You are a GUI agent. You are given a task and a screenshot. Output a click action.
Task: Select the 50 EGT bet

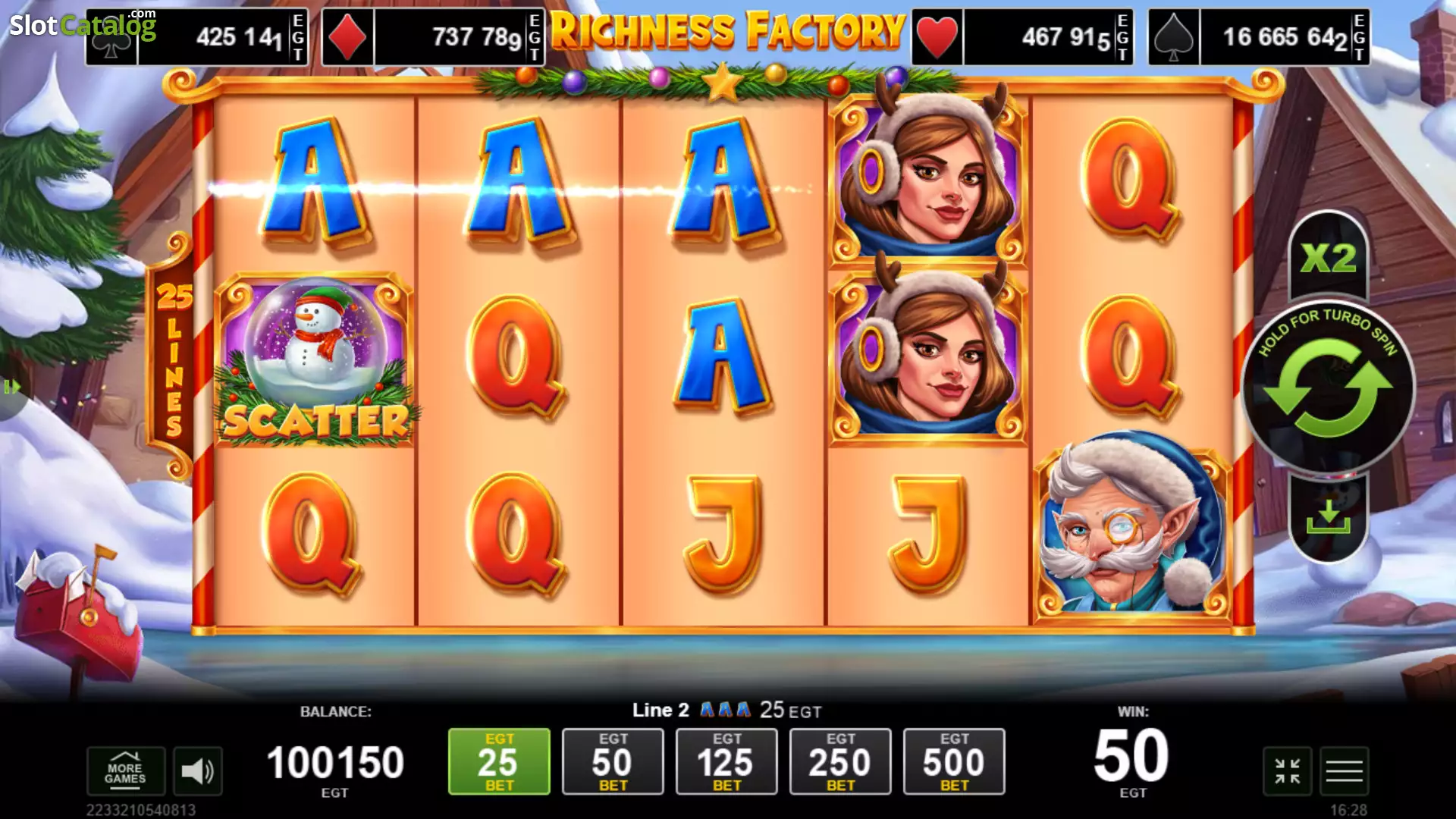pos(613,761)
